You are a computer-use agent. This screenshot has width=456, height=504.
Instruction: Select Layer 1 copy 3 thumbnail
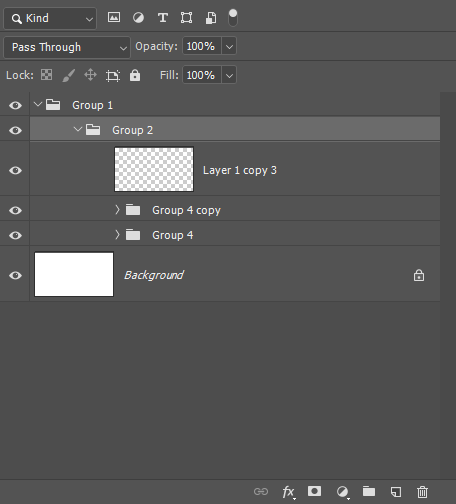[154, 169]
